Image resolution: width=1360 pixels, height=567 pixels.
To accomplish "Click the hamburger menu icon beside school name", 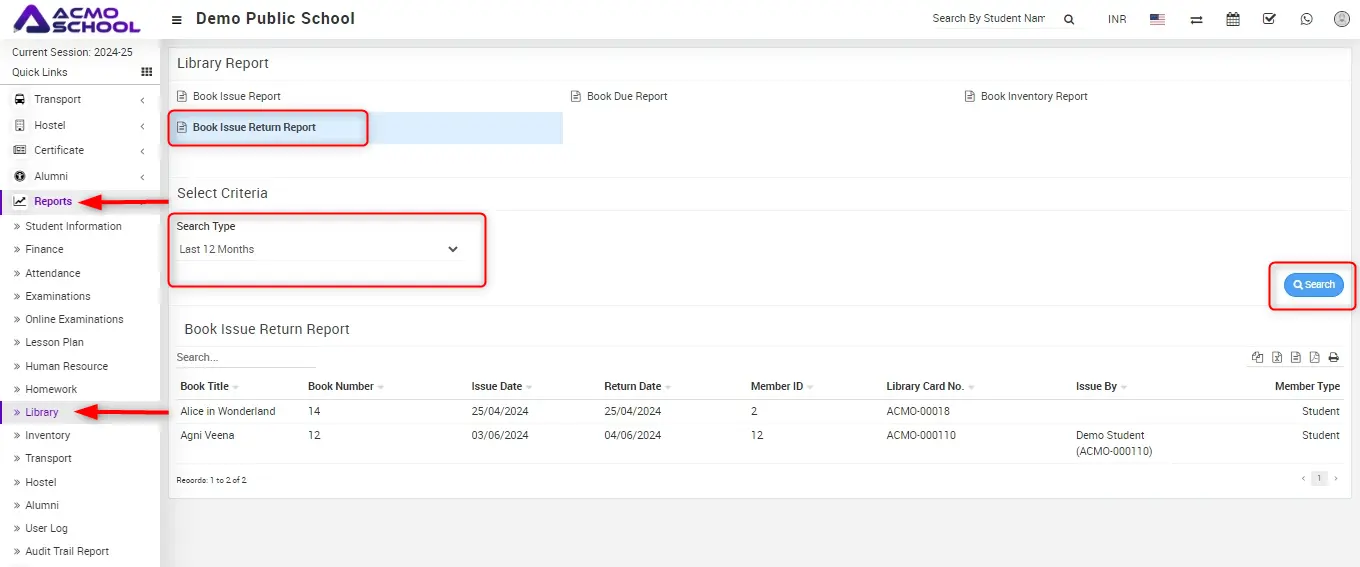I will point(177,20).
